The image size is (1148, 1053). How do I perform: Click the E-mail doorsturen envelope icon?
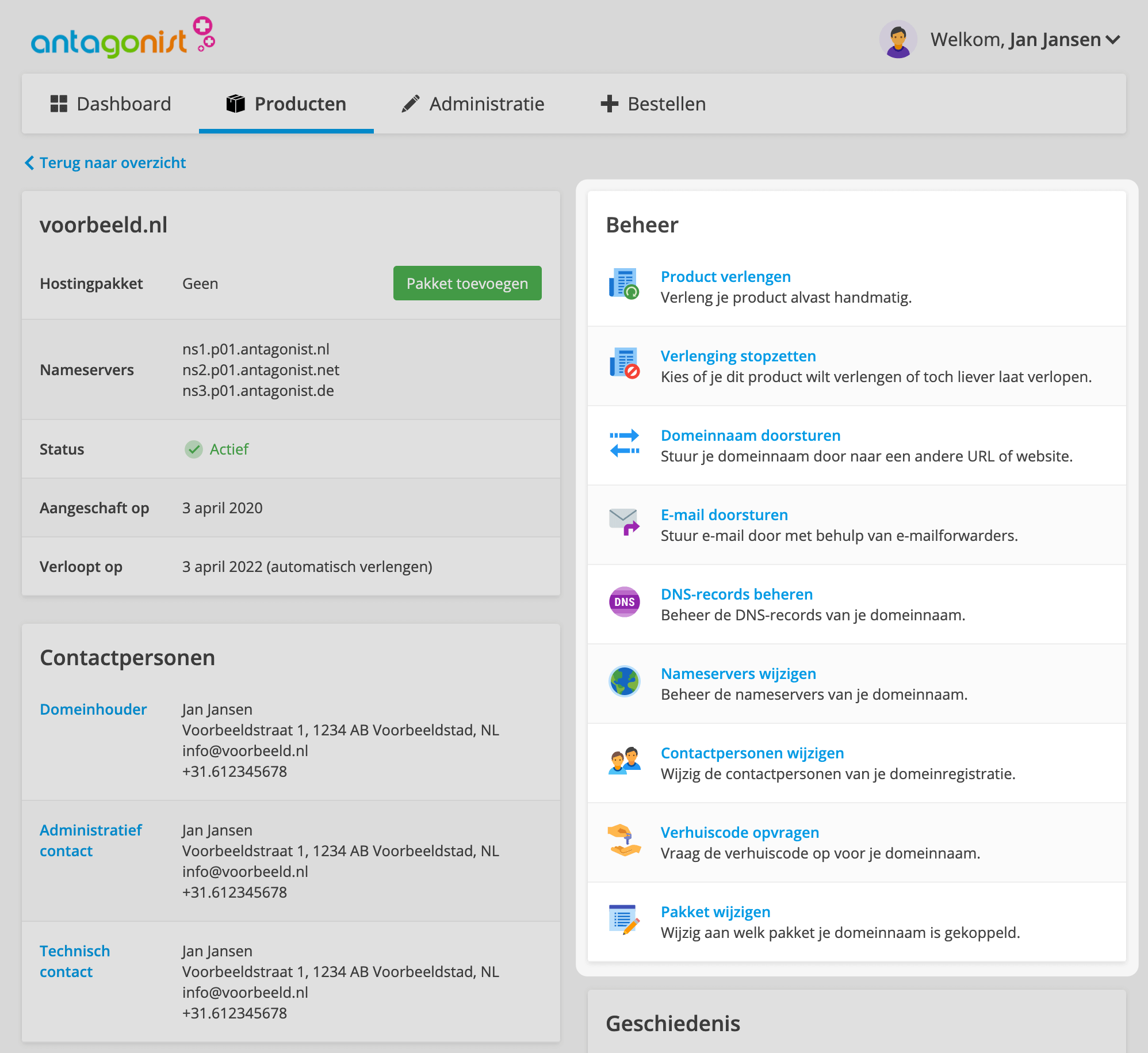point(624,521)
